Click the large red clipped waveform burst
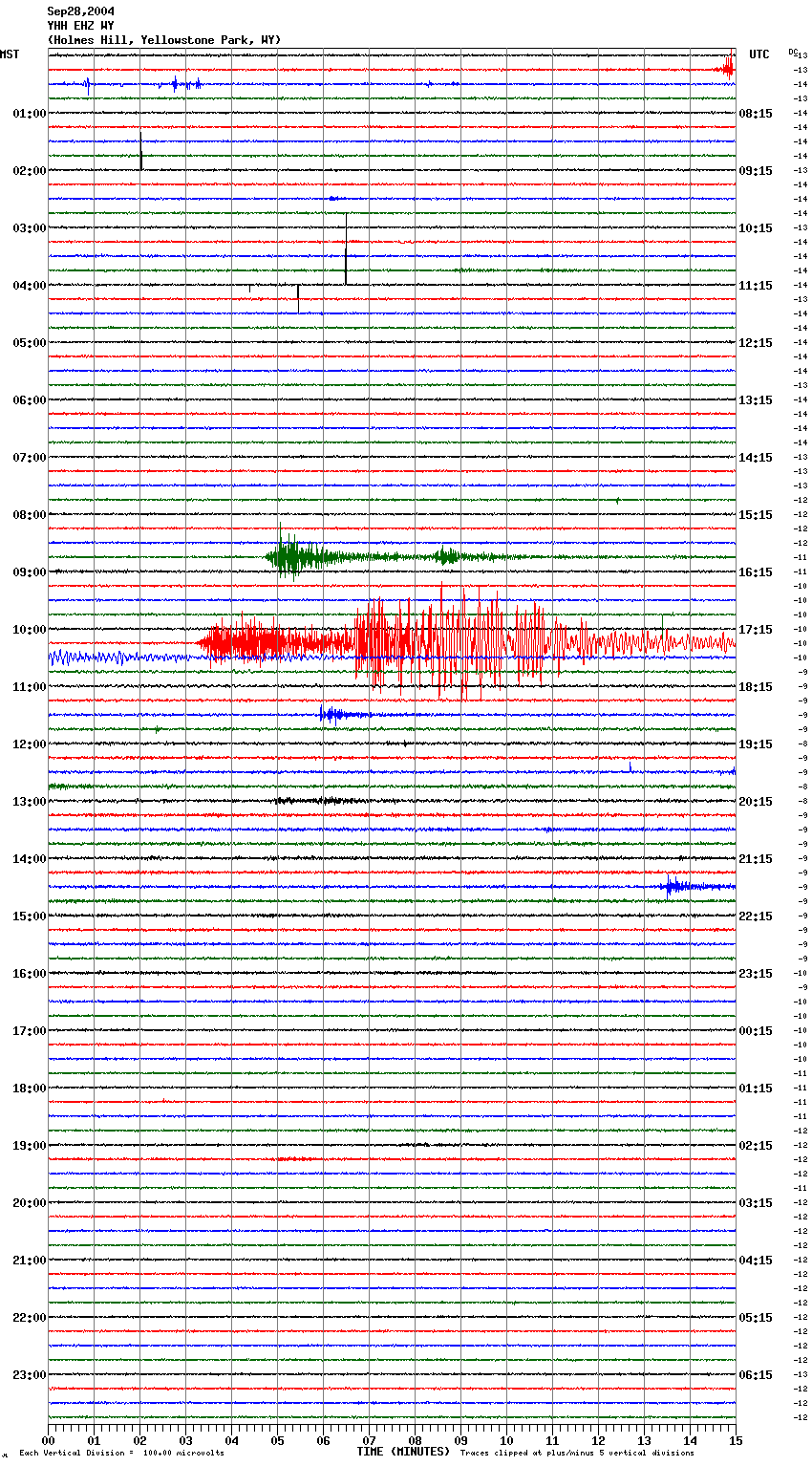The image size is (812, 1466). pyautogui.click(x=465, y=642)
